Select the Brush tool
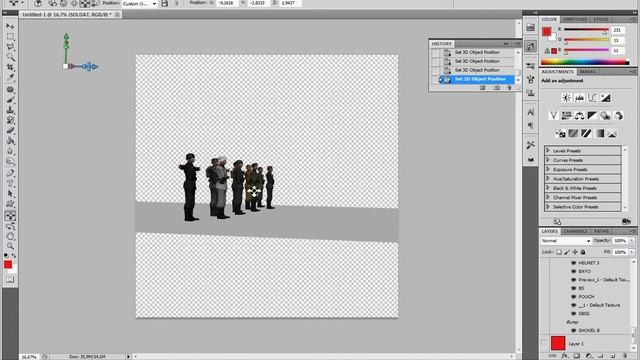 10,100
